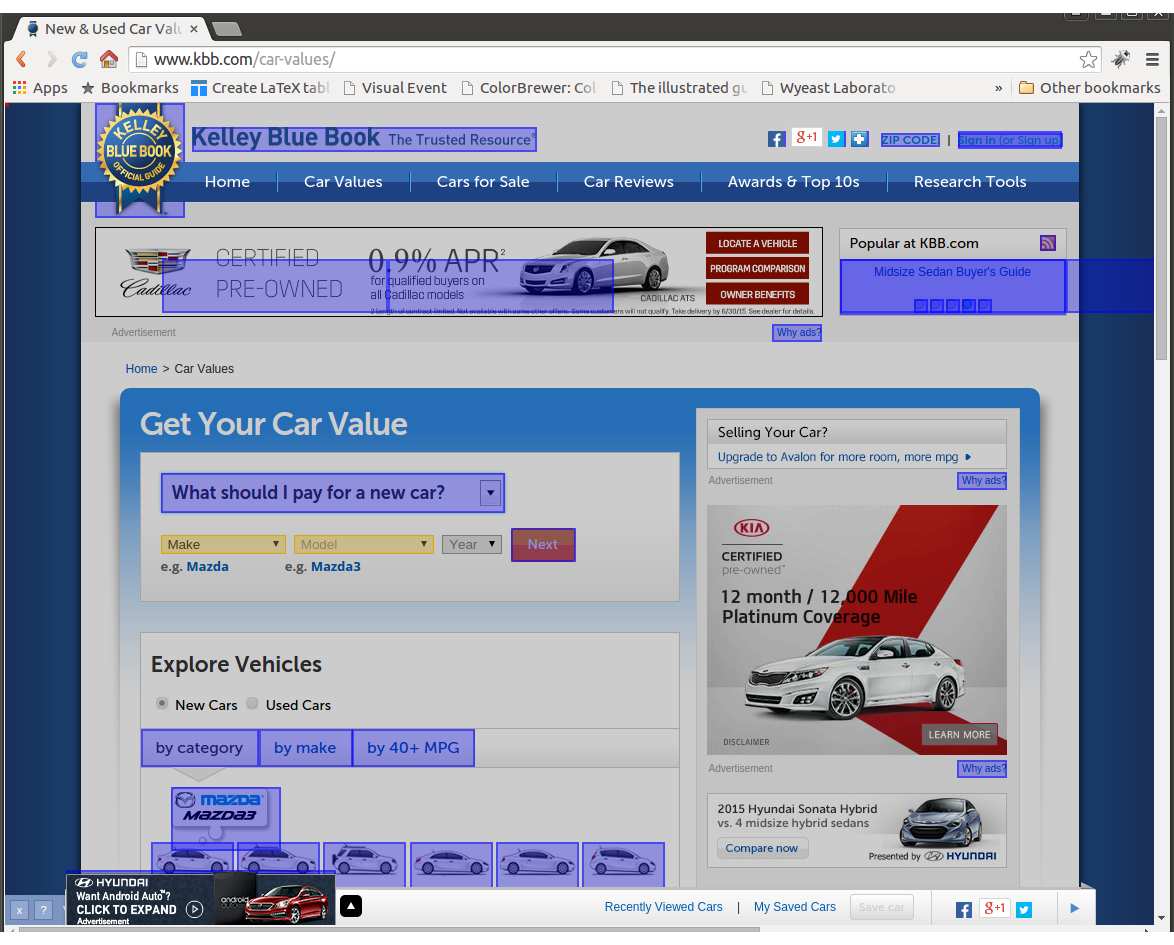
Task: Open the Model dropdown
Action: pyautogui.click(x=364, y=544)
